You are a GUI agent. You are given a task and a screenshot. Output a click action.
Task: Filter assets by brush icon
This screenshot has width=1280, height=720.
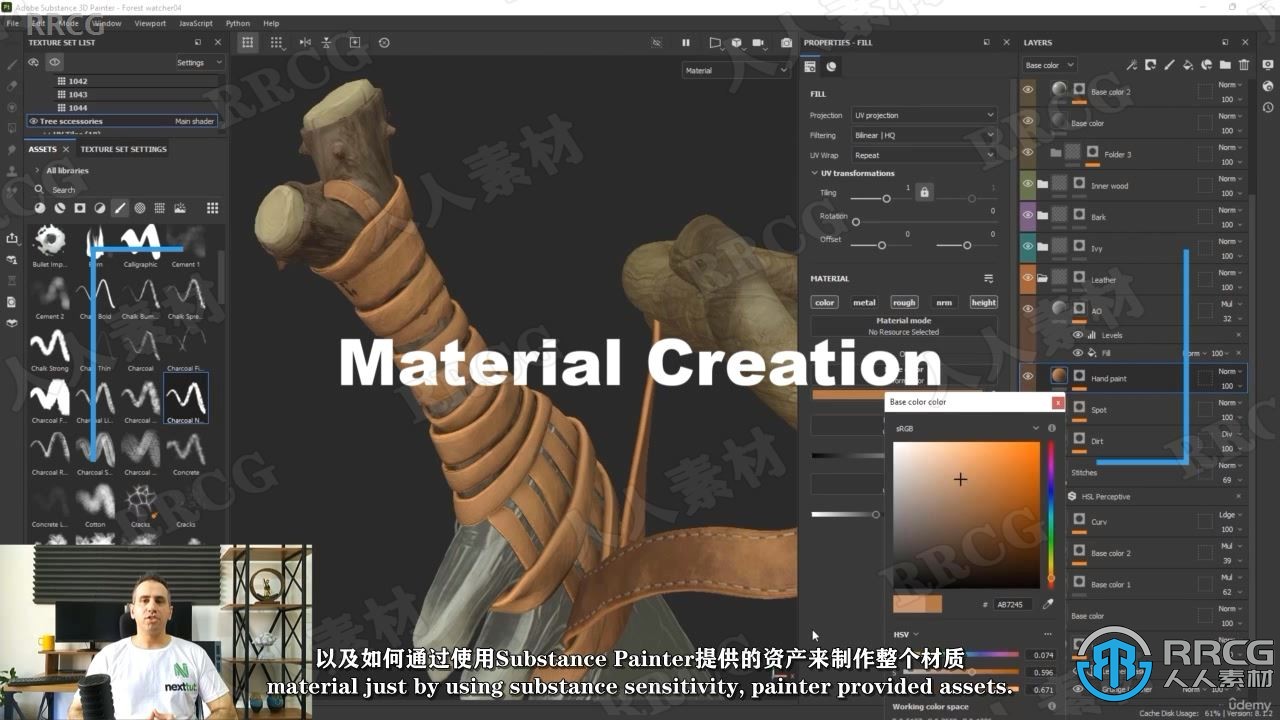point(120,208)
